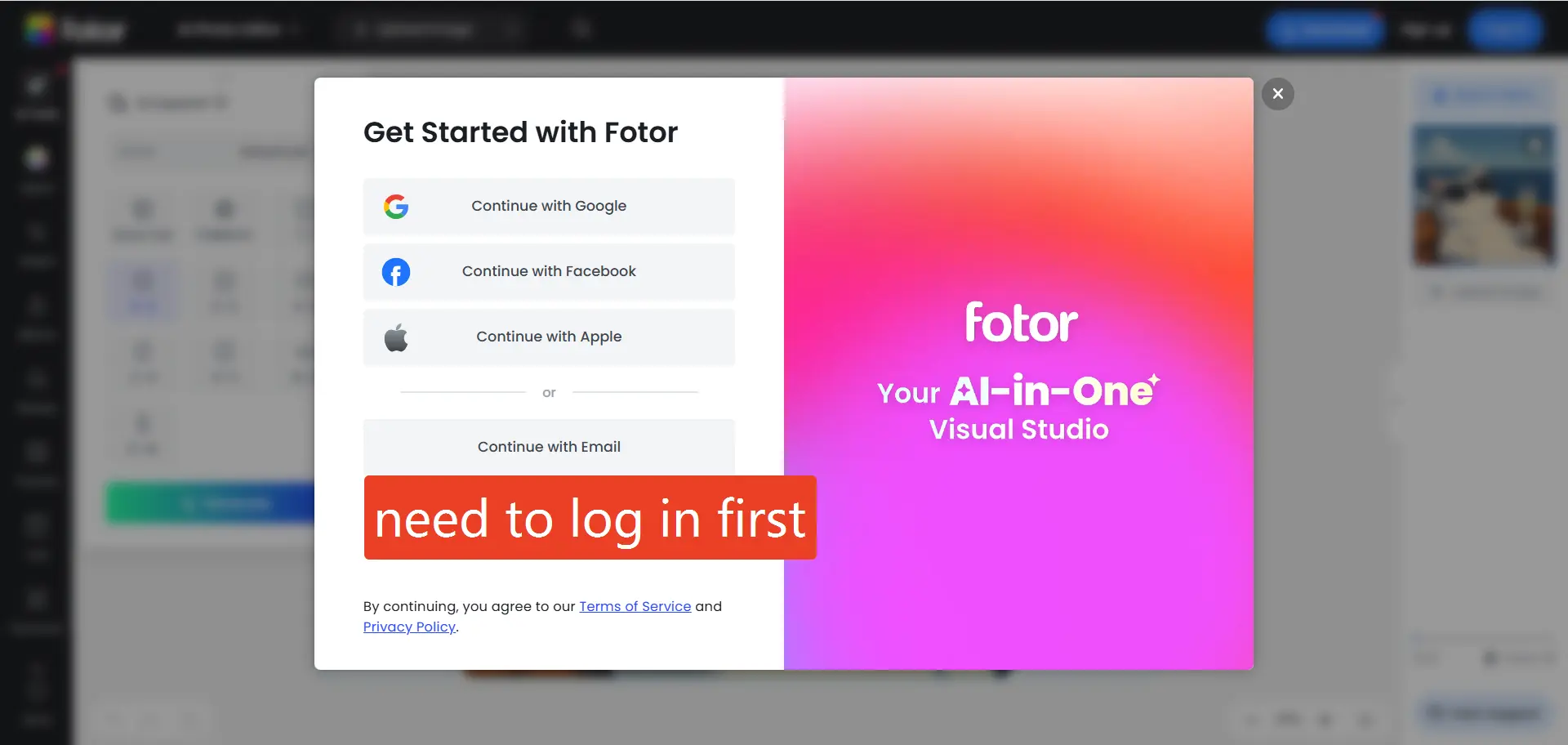The height and width of the screenshot is (745, 1568).
Task: Close the Fotor login dialog
Action: [x=1278, y=94]
